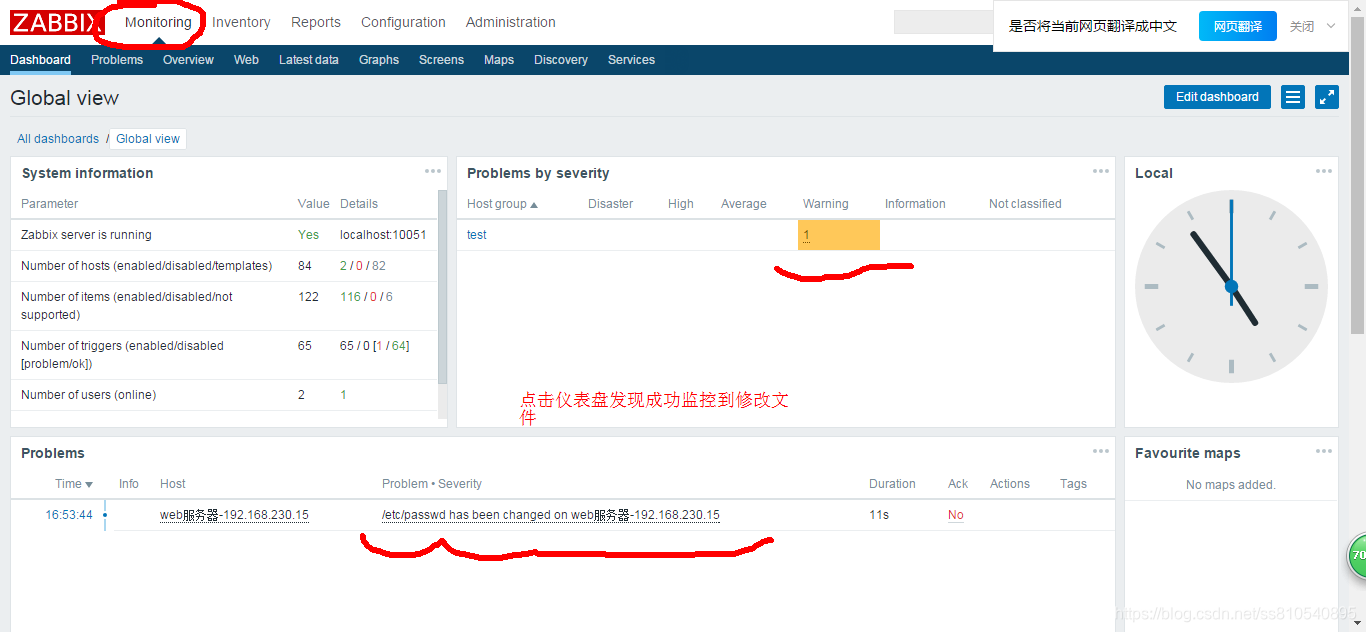Image resolution: width=1366 pixels, height=632 pixels.
Task: Follow the All dashboards breadcrumb link
Action: click(58, 139)
